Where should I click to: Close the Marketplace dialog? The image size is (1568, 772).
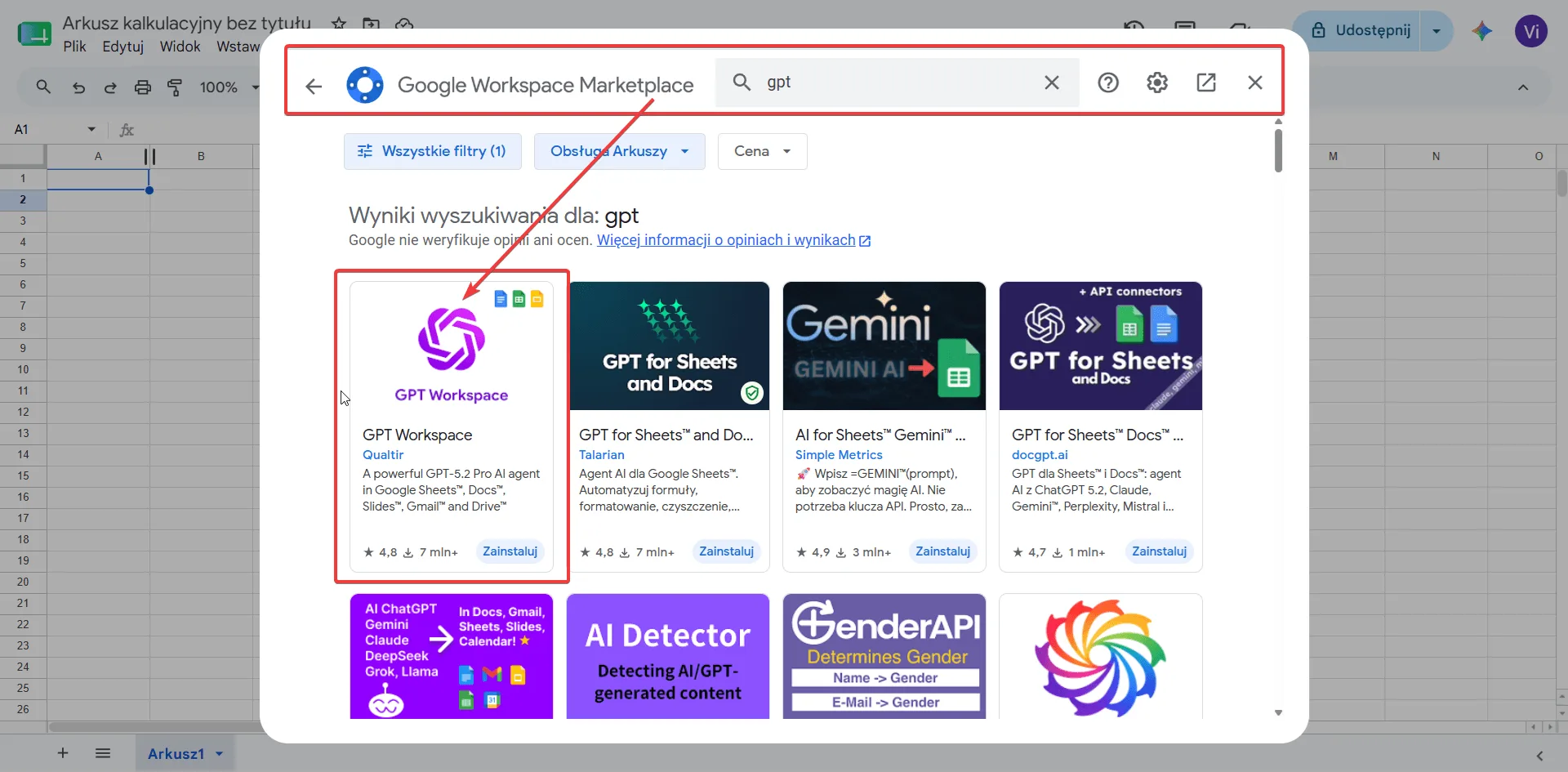[x=1255, y=82]
